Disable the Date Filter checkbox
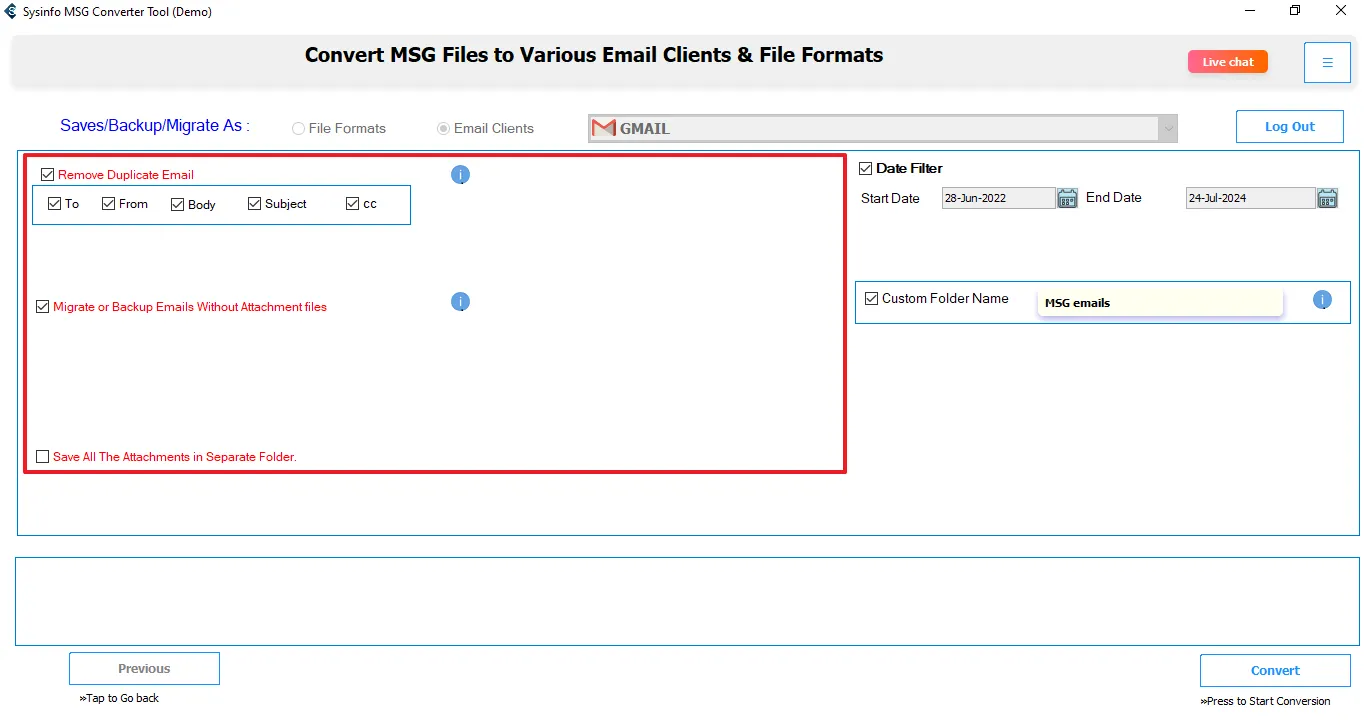Viewport: 1366px width, 728px height. point(866,169)
